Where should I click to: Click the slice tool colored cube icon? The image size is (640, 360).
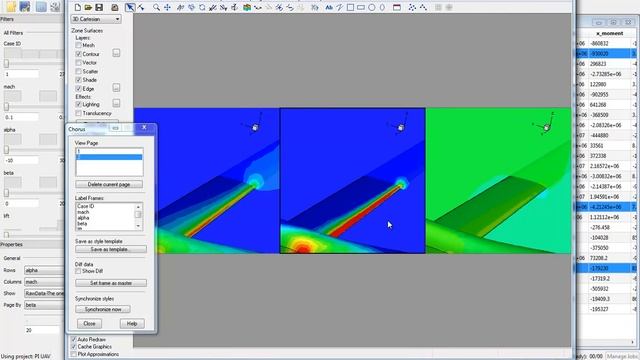pos(247,7)
